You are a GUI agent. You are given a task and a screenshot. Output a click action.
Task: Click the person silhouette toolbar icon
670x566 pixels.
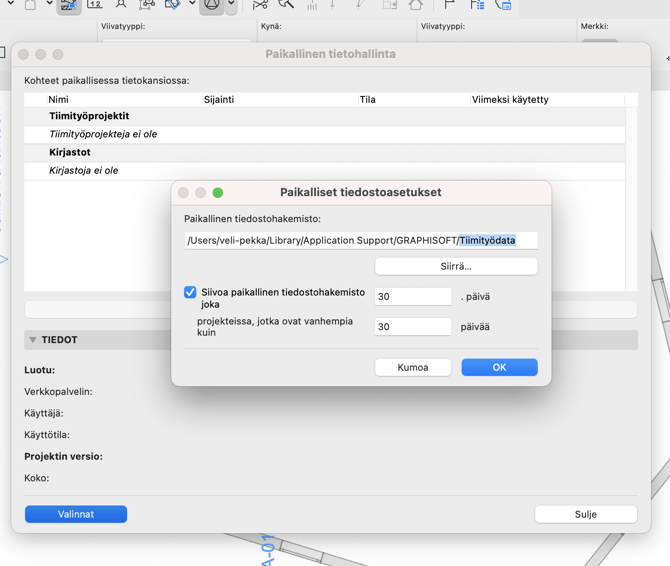(x=121, y=5)
